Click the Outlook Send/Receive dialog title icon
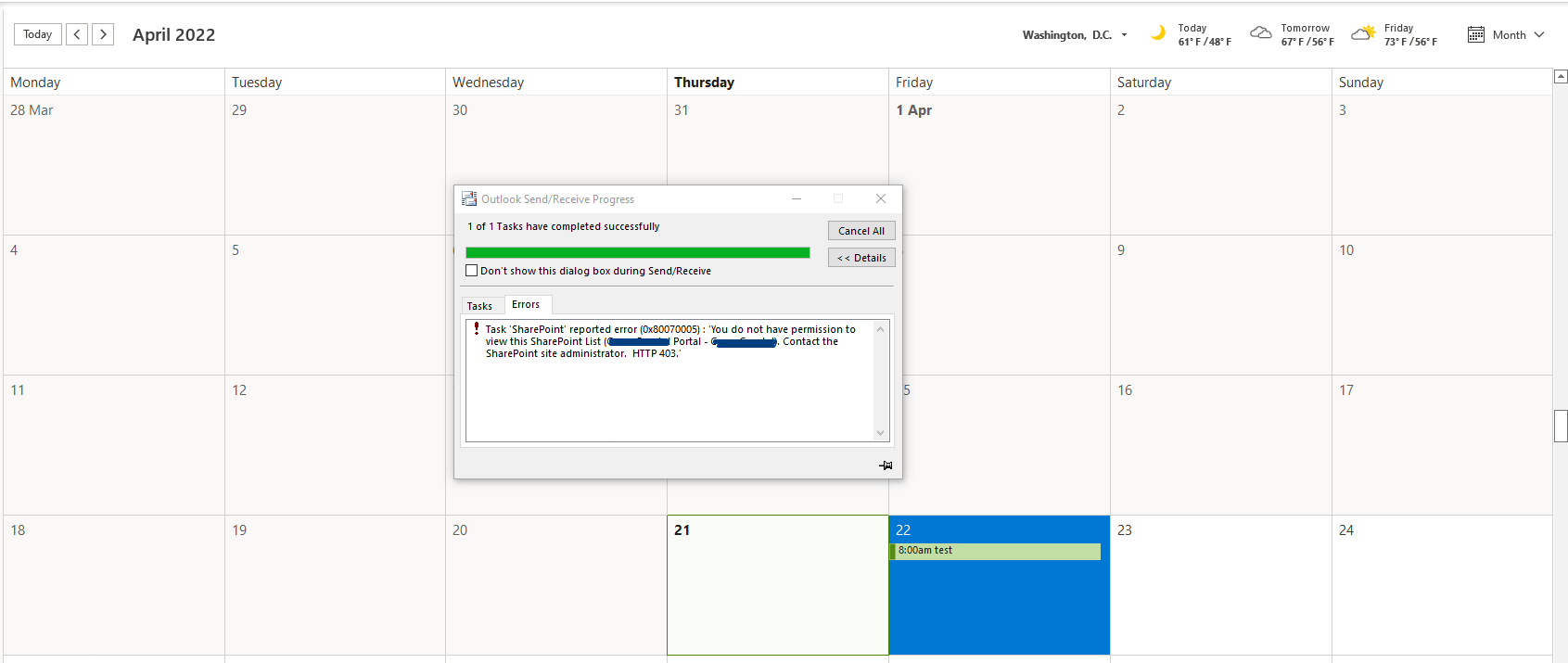 [469, 198]
